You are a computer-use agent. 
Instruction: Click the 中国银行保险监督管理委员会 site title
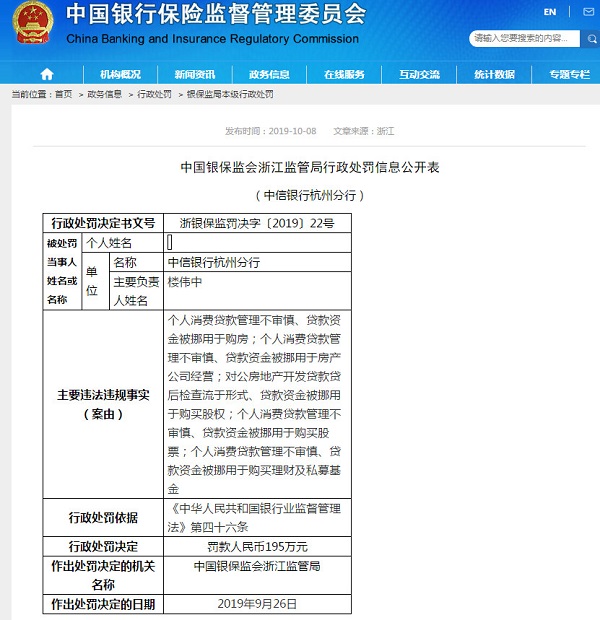click(215, 15)
